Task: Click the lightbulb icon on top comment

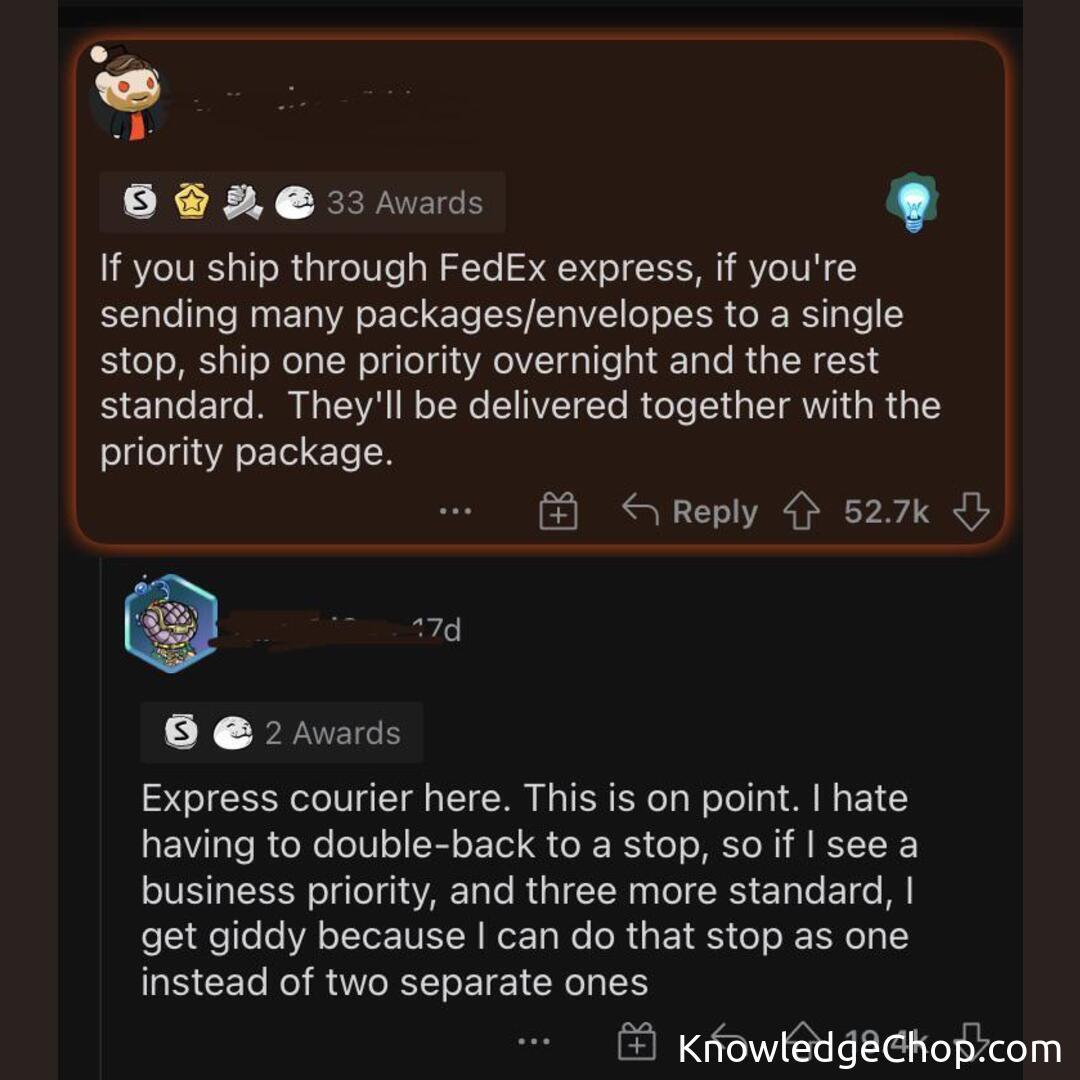Action: pyautogui.click(x=912, y=203)
